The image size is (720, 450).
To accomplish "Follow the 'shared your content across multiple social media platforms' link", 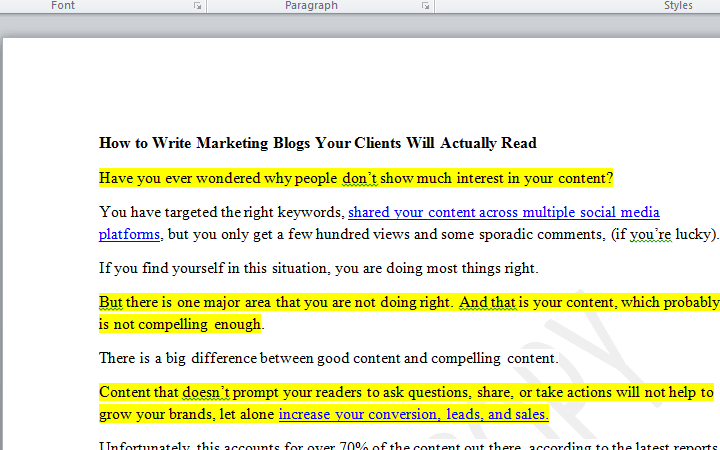I will (504, 212).
